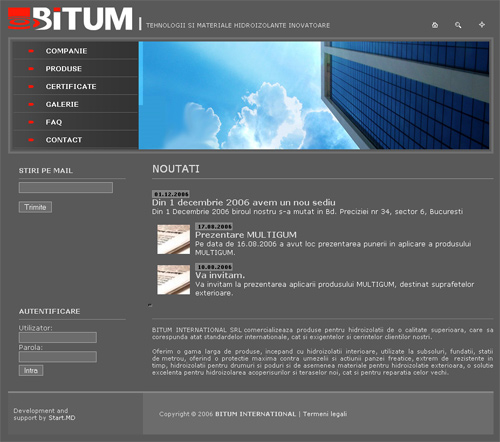This screenshot has height=442, width=500.
Task: Click the small icon below the news list
Action: click(150, 305)
